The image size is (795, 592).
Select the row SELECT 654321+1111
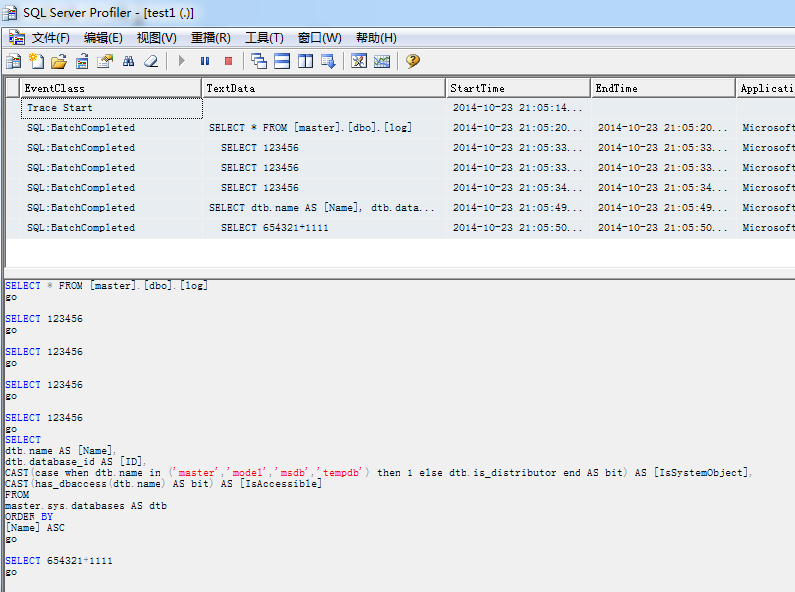point(400,228)
